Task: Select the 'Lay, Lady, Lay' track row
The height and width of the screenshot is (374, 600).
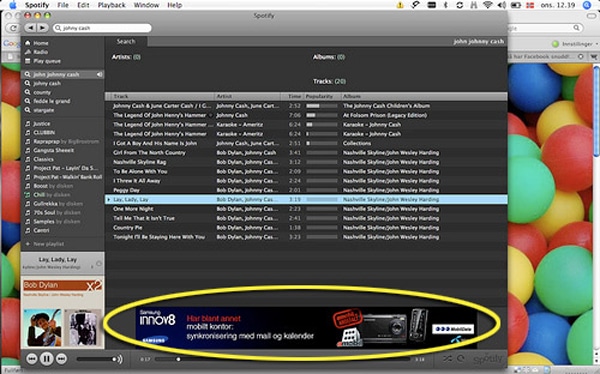Action: [306, 199]
